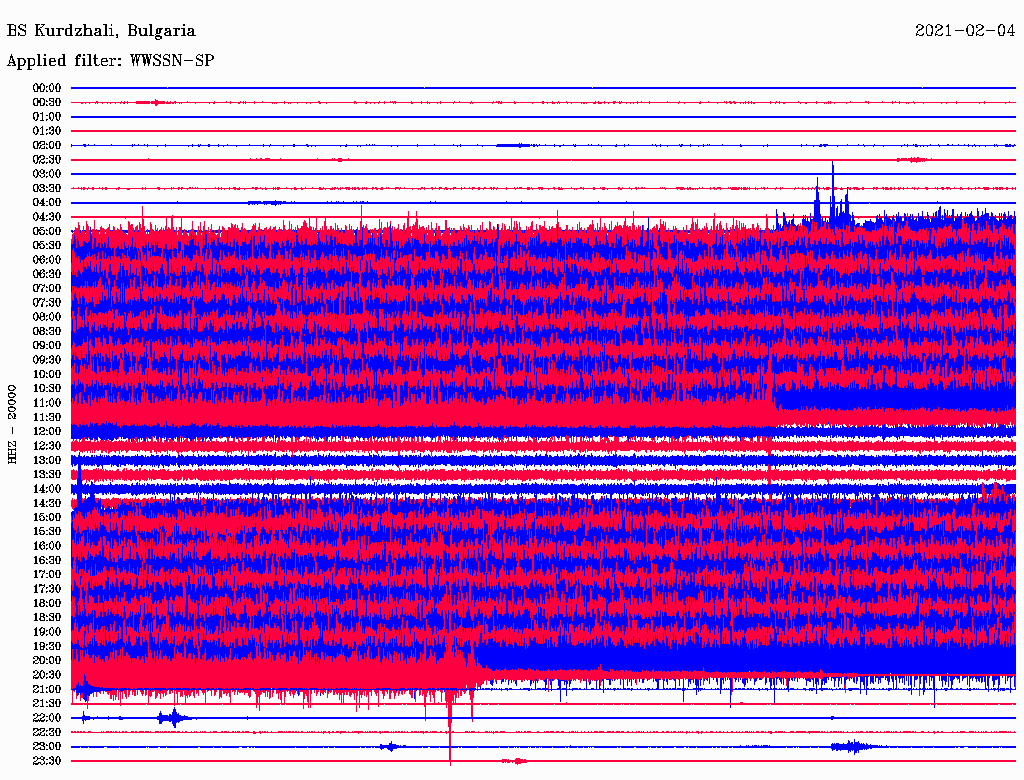Click the 18:00 time label

(x=47, y=604)
